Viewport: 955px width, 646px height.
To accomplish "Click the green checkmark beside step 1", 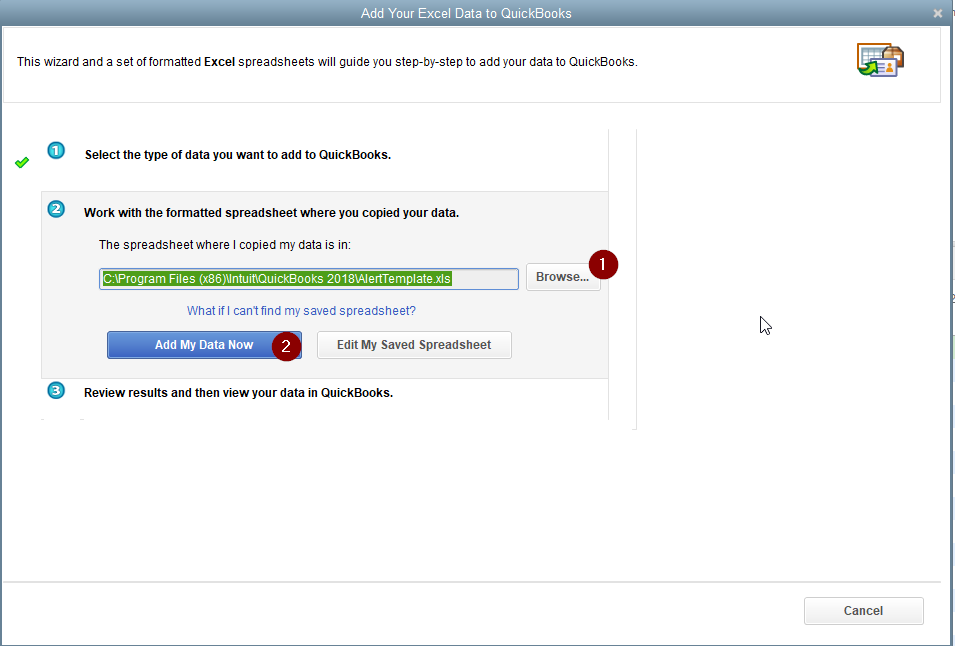I will point(22,163).
